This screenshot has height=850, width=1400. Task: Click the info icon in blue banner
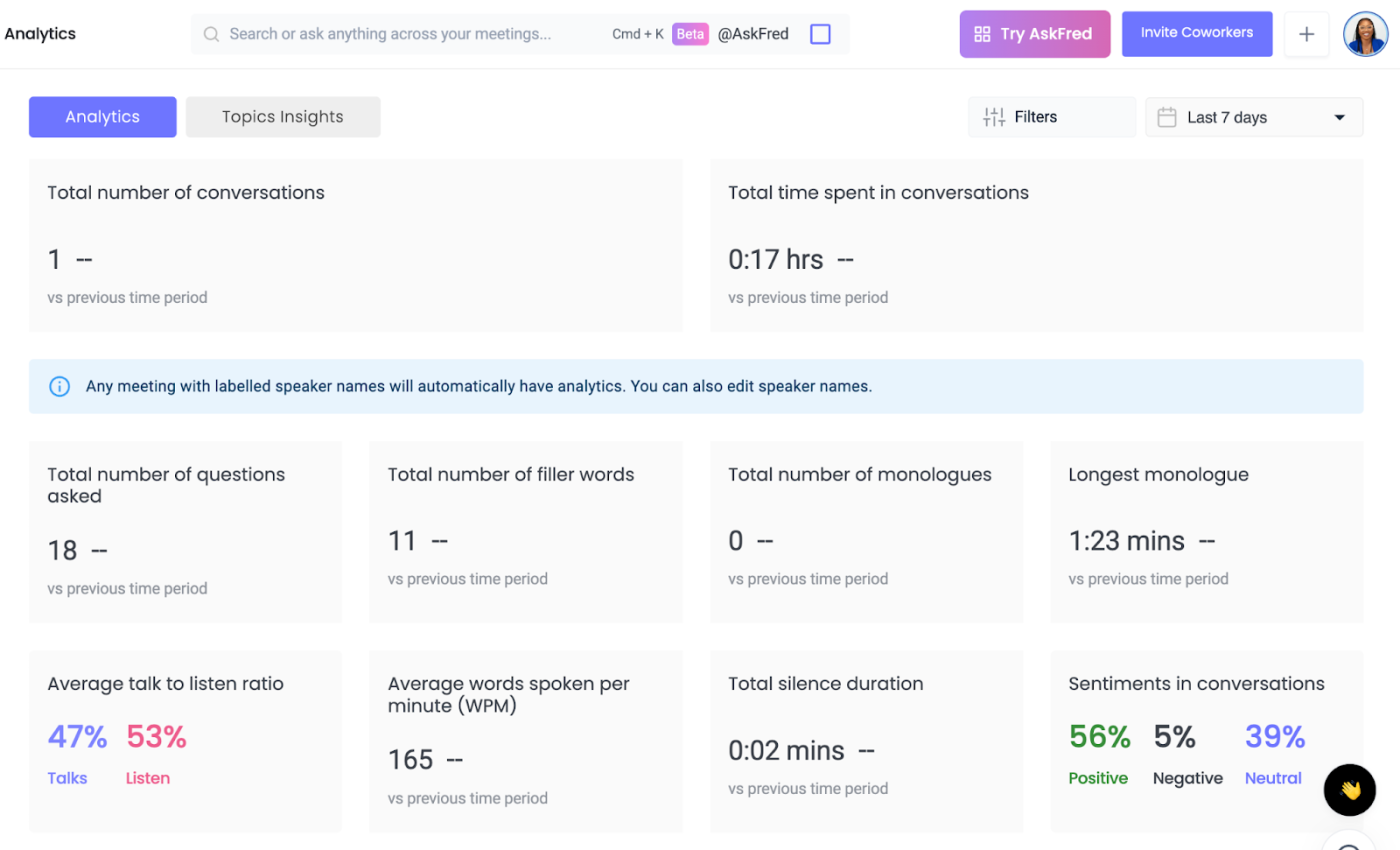pyautogui.click(x=60, y=386)
